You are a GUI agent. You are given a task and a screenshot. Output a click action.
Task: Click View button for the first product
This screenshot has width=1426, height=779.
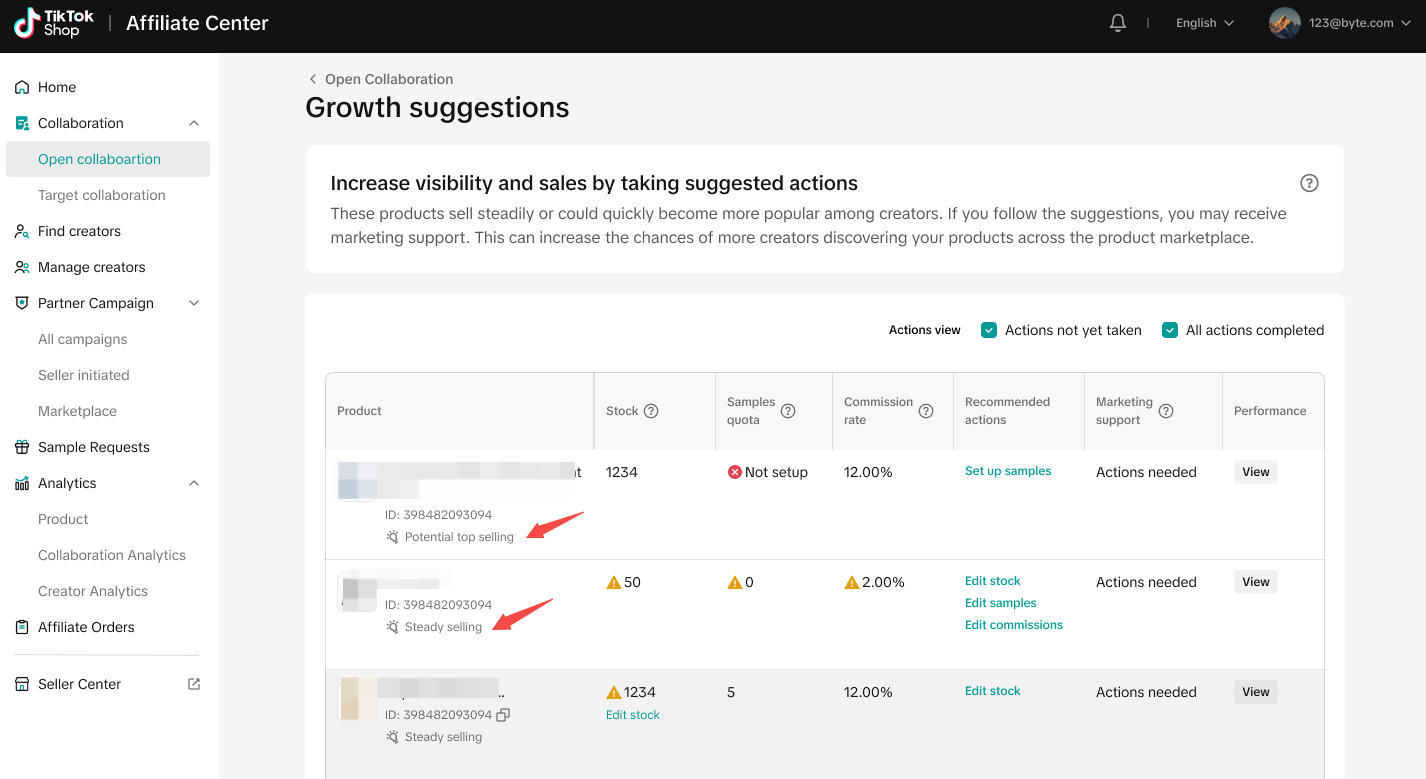coord(1255,472)
